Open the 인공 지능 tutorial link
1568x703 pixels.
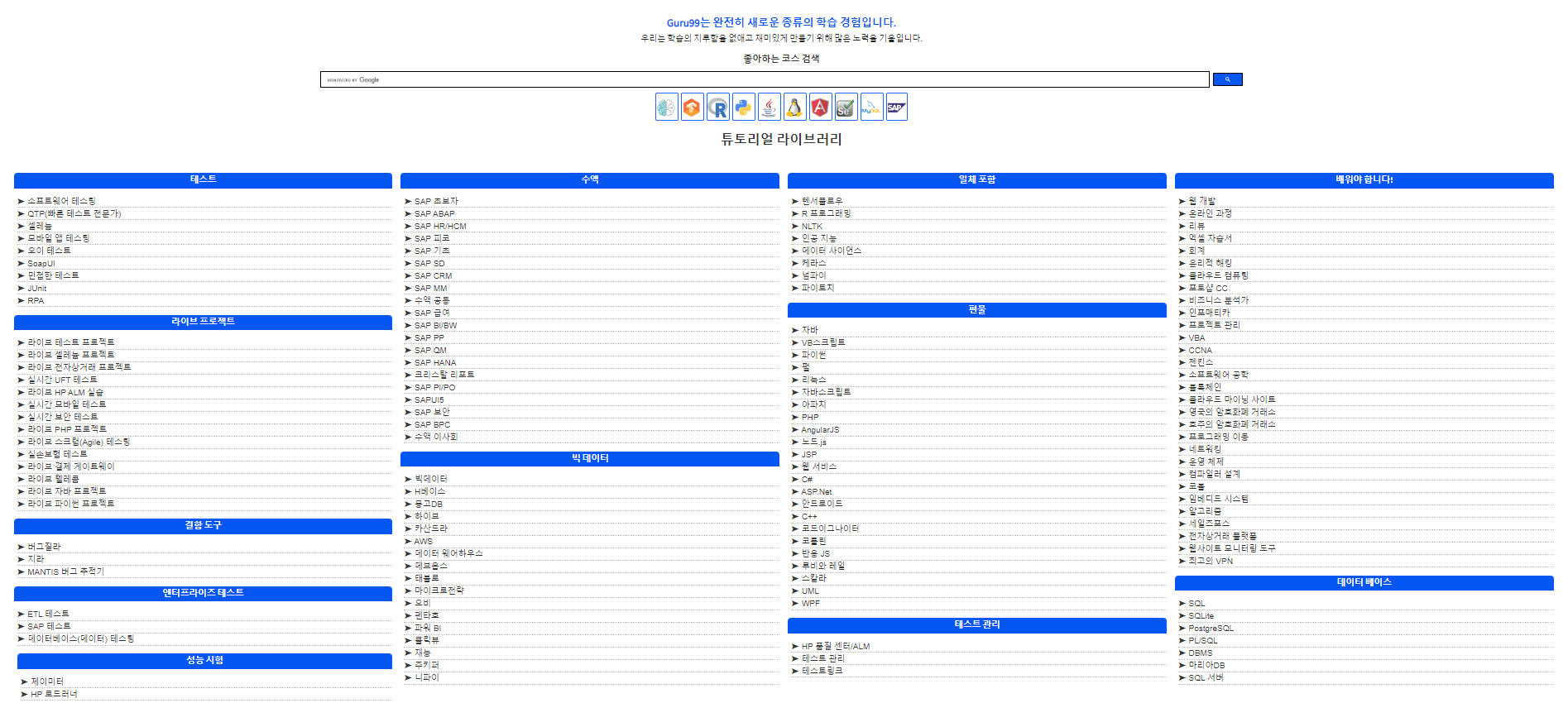818,238
